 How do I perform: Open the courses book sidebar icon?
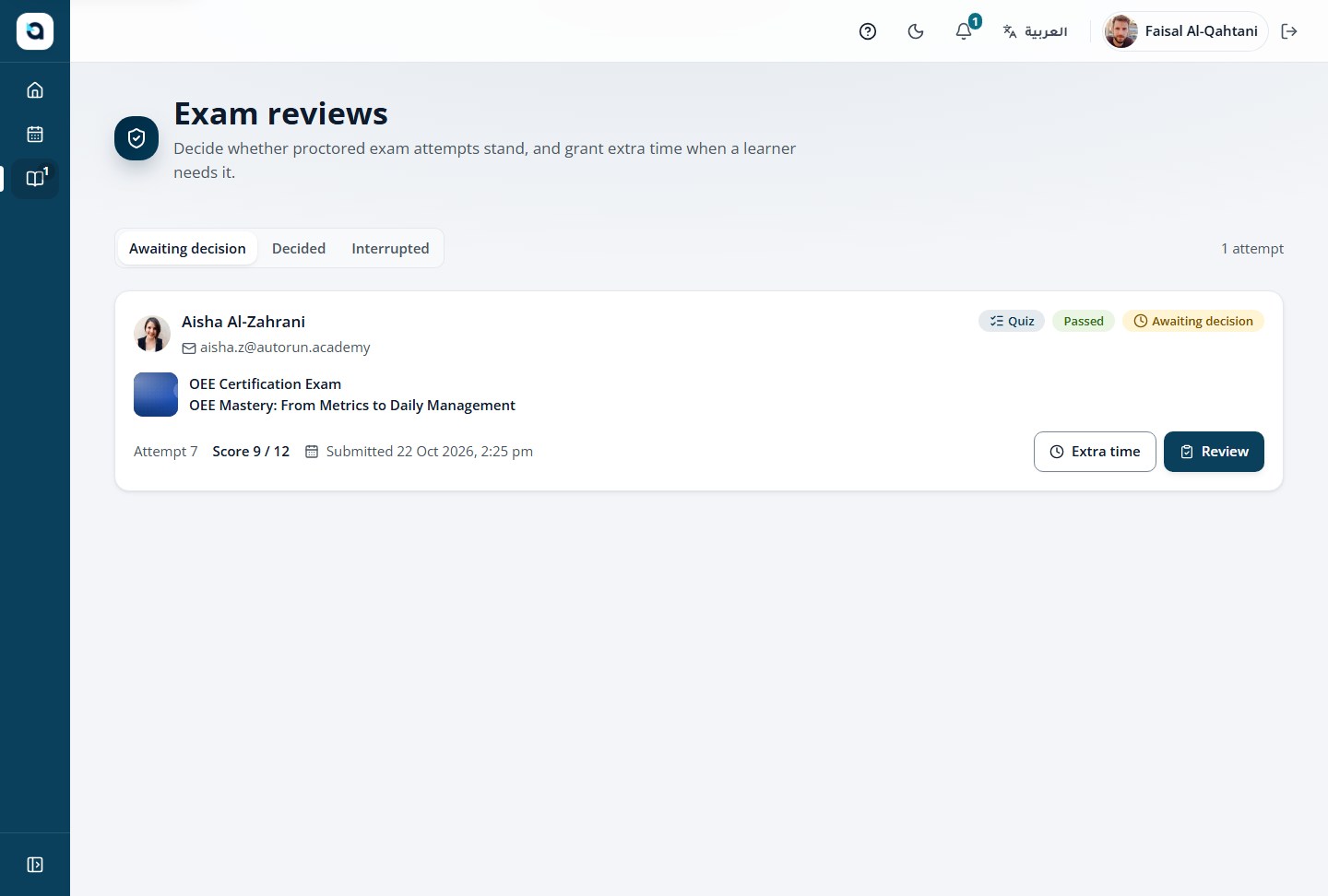pyautogui.click(x=35, y=178)
